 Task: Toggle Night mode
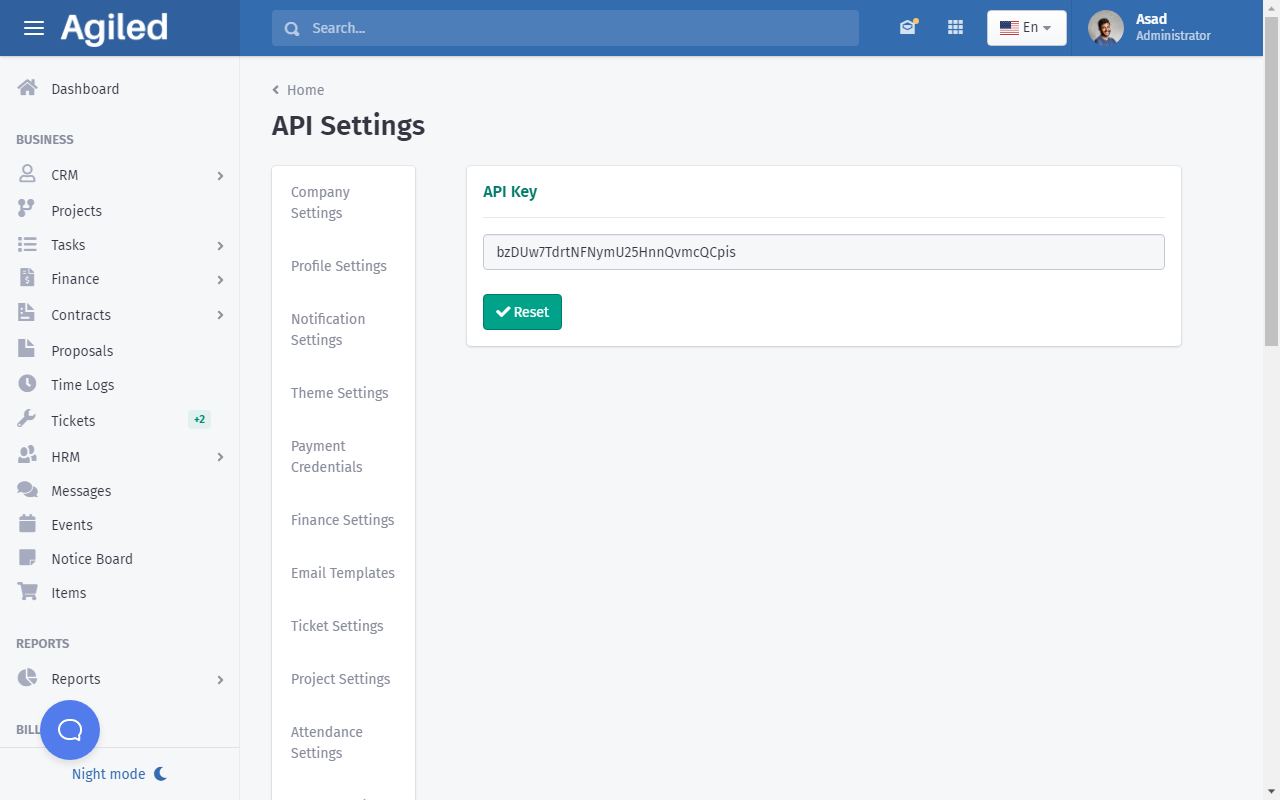click(119, 774)
